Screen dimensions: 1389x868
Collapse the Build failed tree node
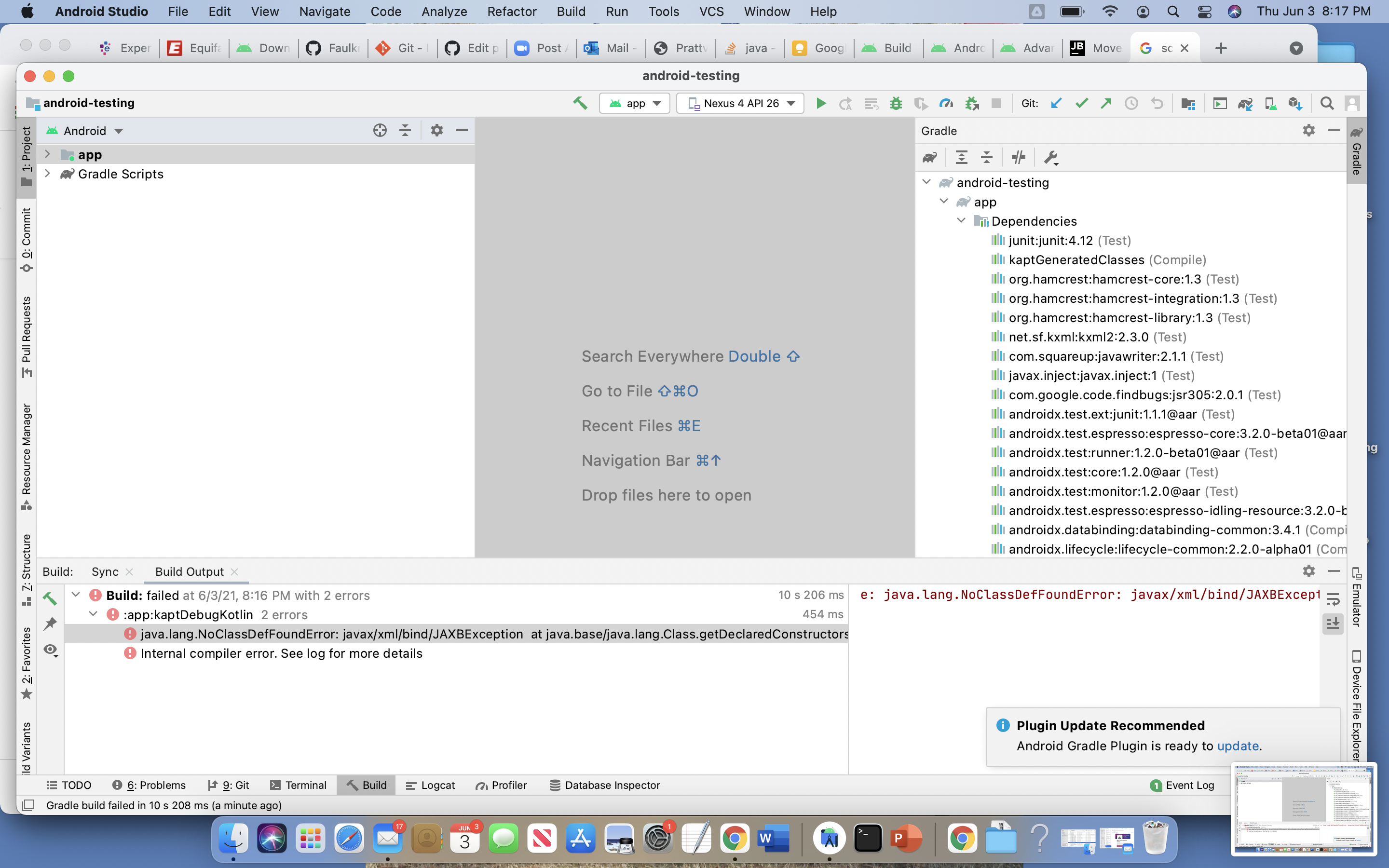point(76,595)
